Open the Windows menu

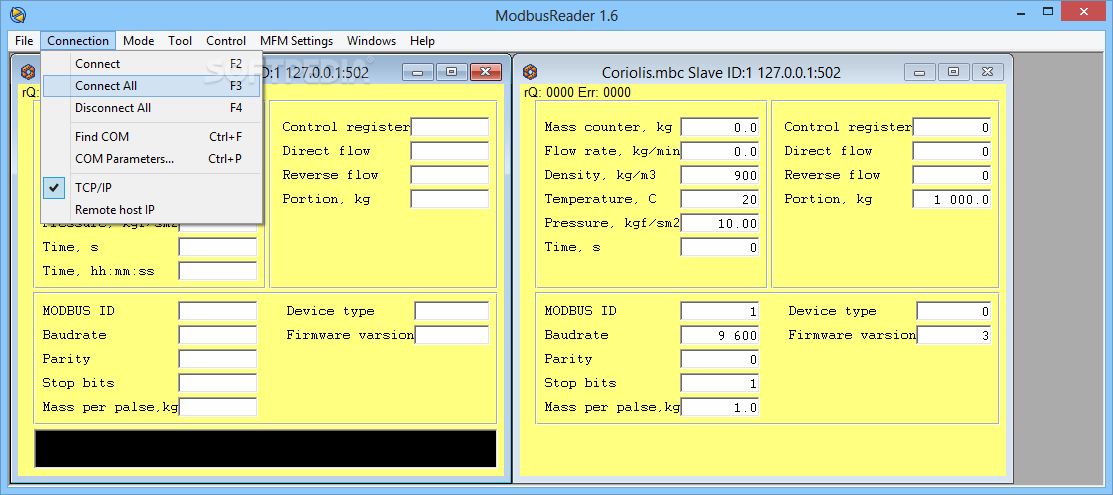tap(371, 40)
